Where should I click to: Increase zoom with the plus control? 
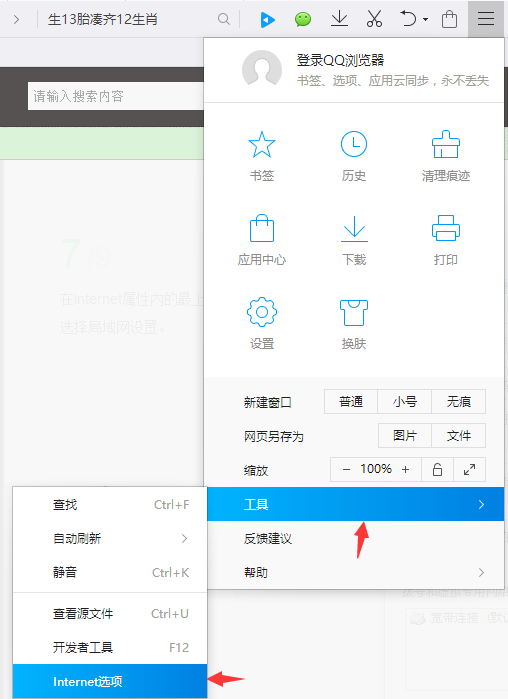pyautogui.click(x=405, y=469)
